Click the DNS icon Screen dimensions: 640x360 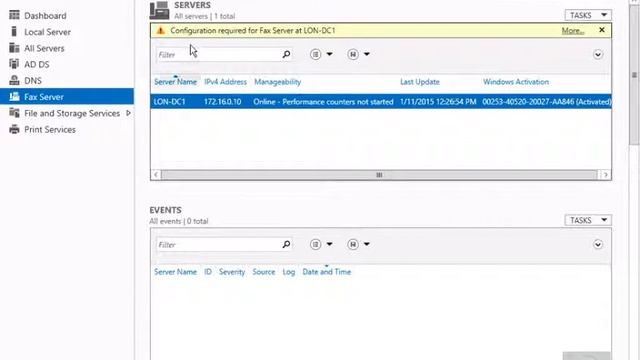pos(14,80)
